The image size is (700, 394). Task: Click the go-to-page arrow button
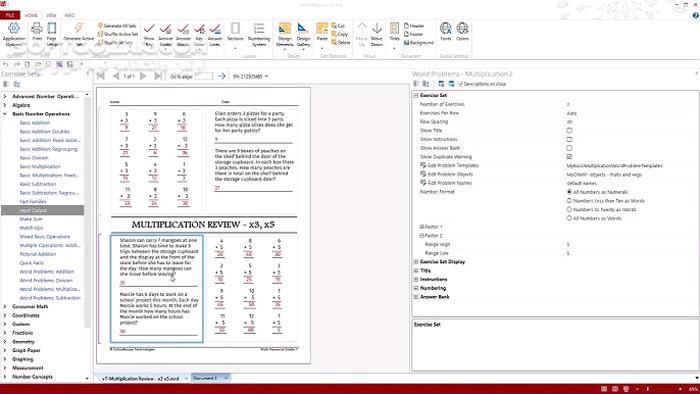tap(221, 76)
